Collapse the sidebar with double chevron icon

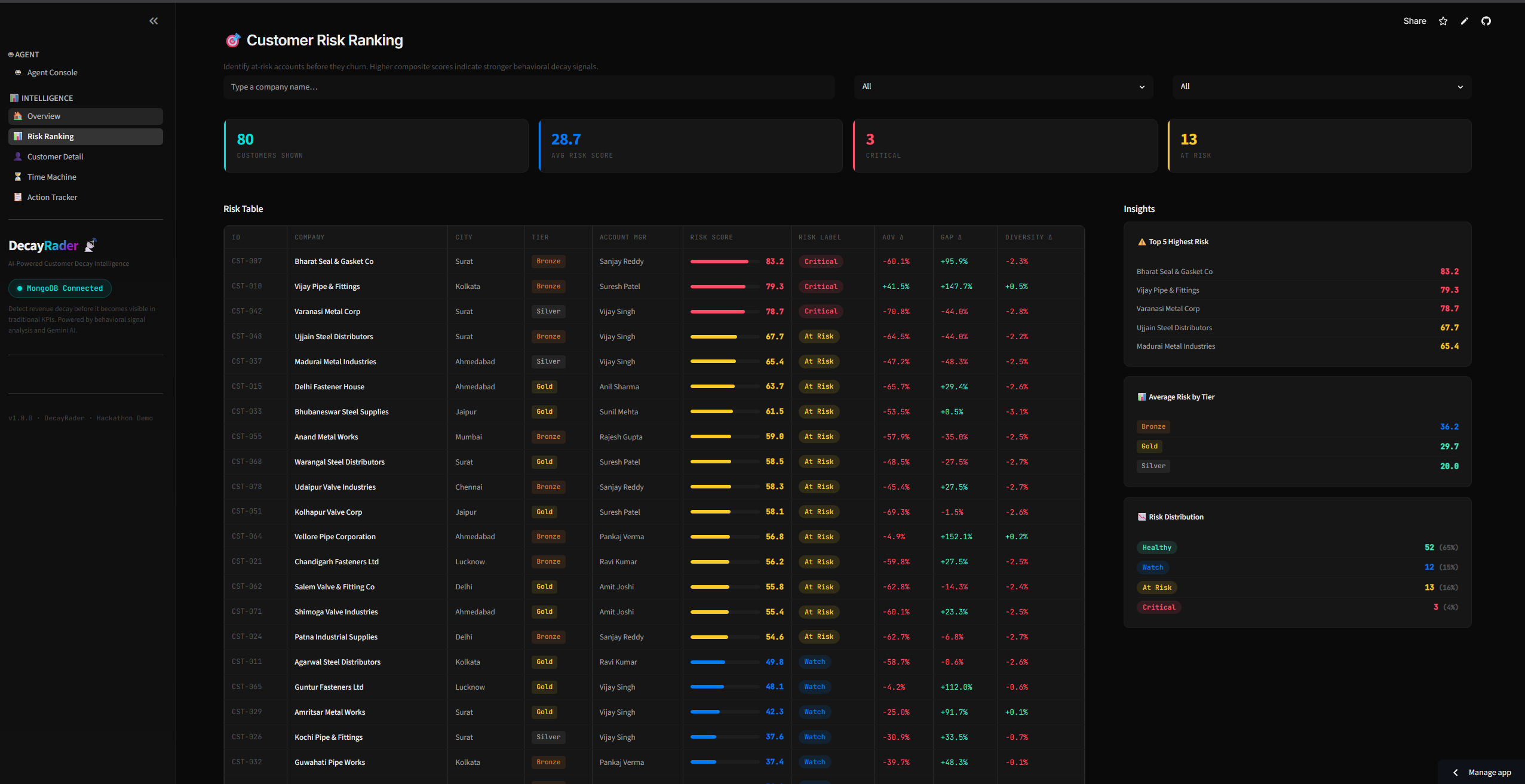(x=154, y=21)
